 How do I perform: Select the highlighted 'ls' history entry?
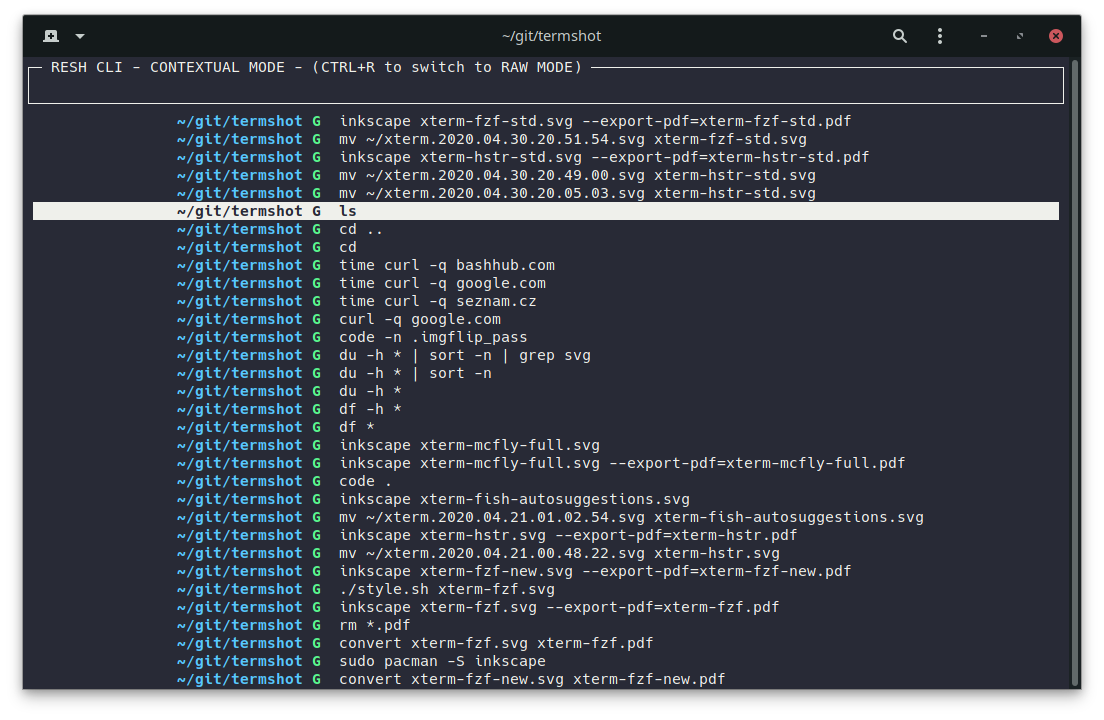point(347,211)
